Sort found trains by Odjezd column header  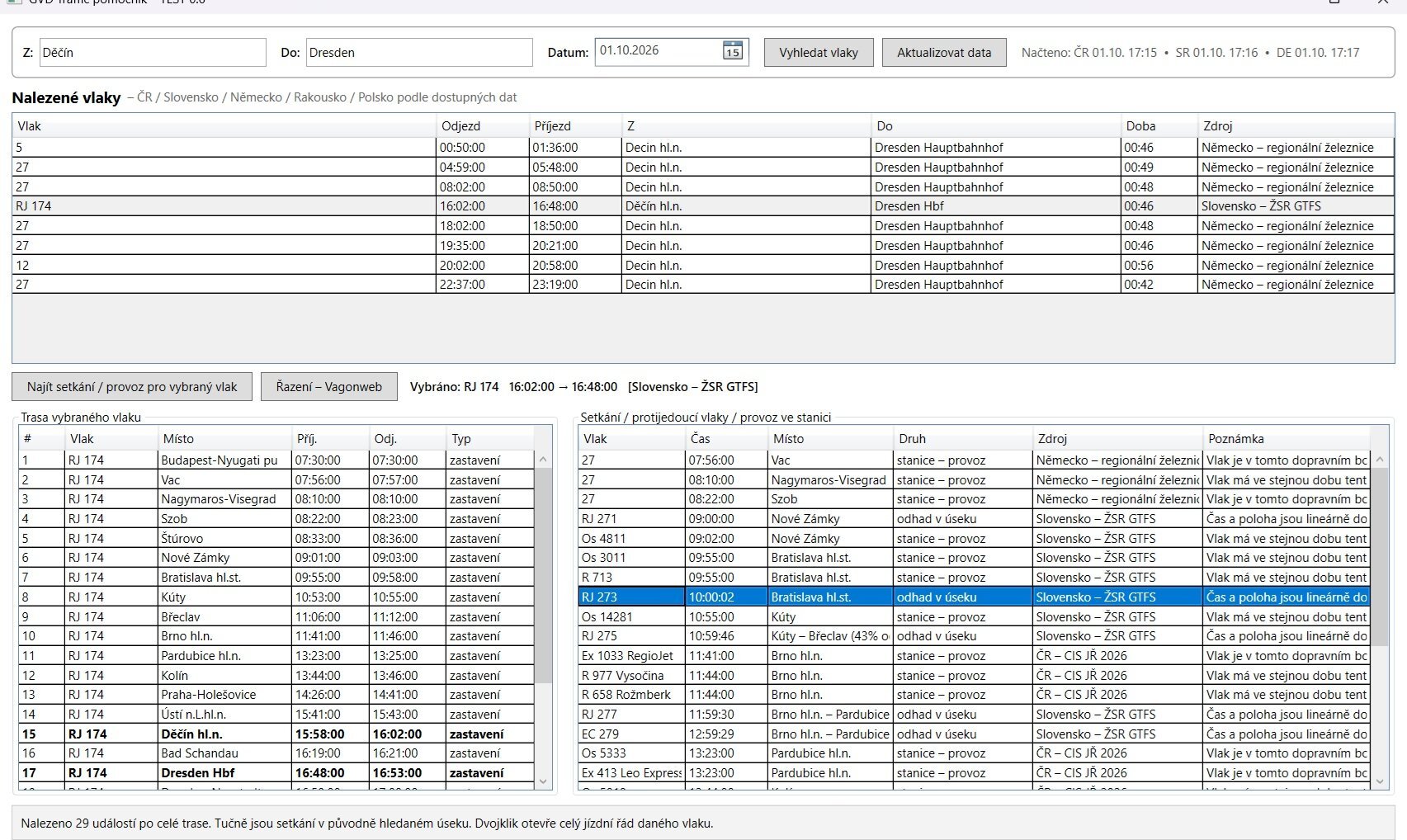click(x=483, y=126)
